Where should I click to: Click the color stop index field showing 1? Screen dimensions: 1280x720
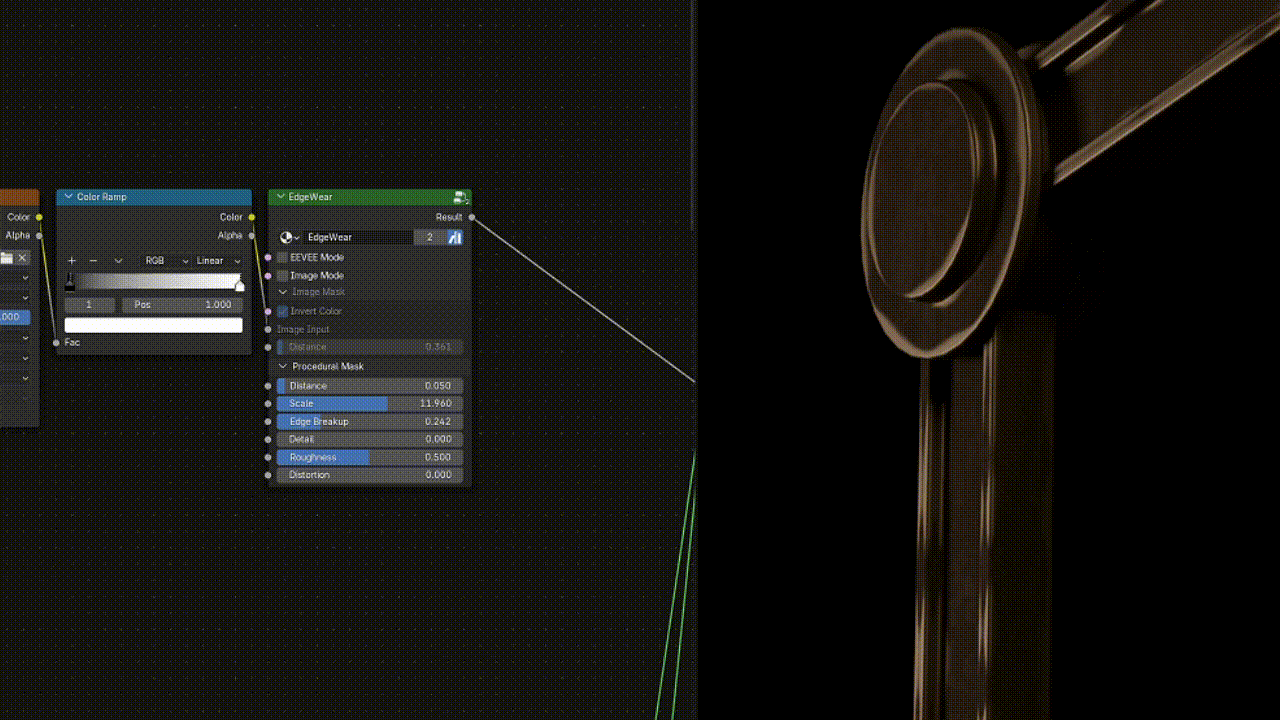coord(89,305)
